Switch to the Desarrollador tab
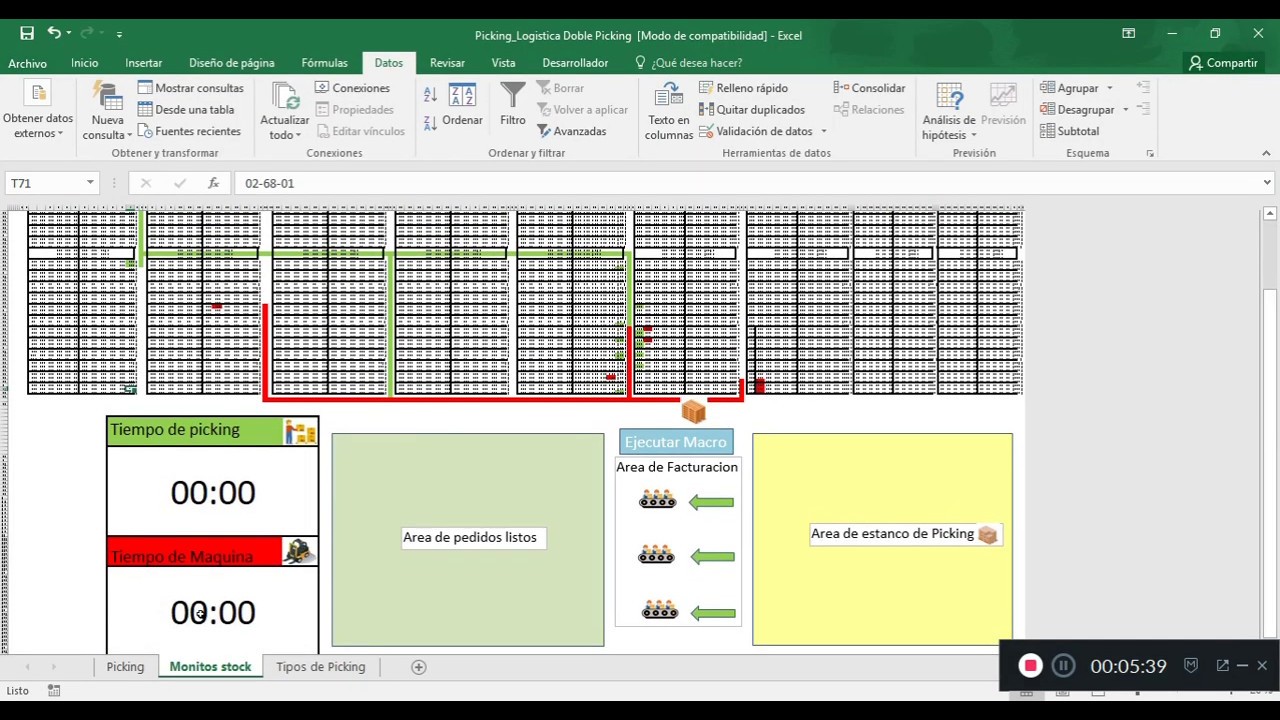The width and height of the screenshot is (1280, 720). [x=575, y=63]
